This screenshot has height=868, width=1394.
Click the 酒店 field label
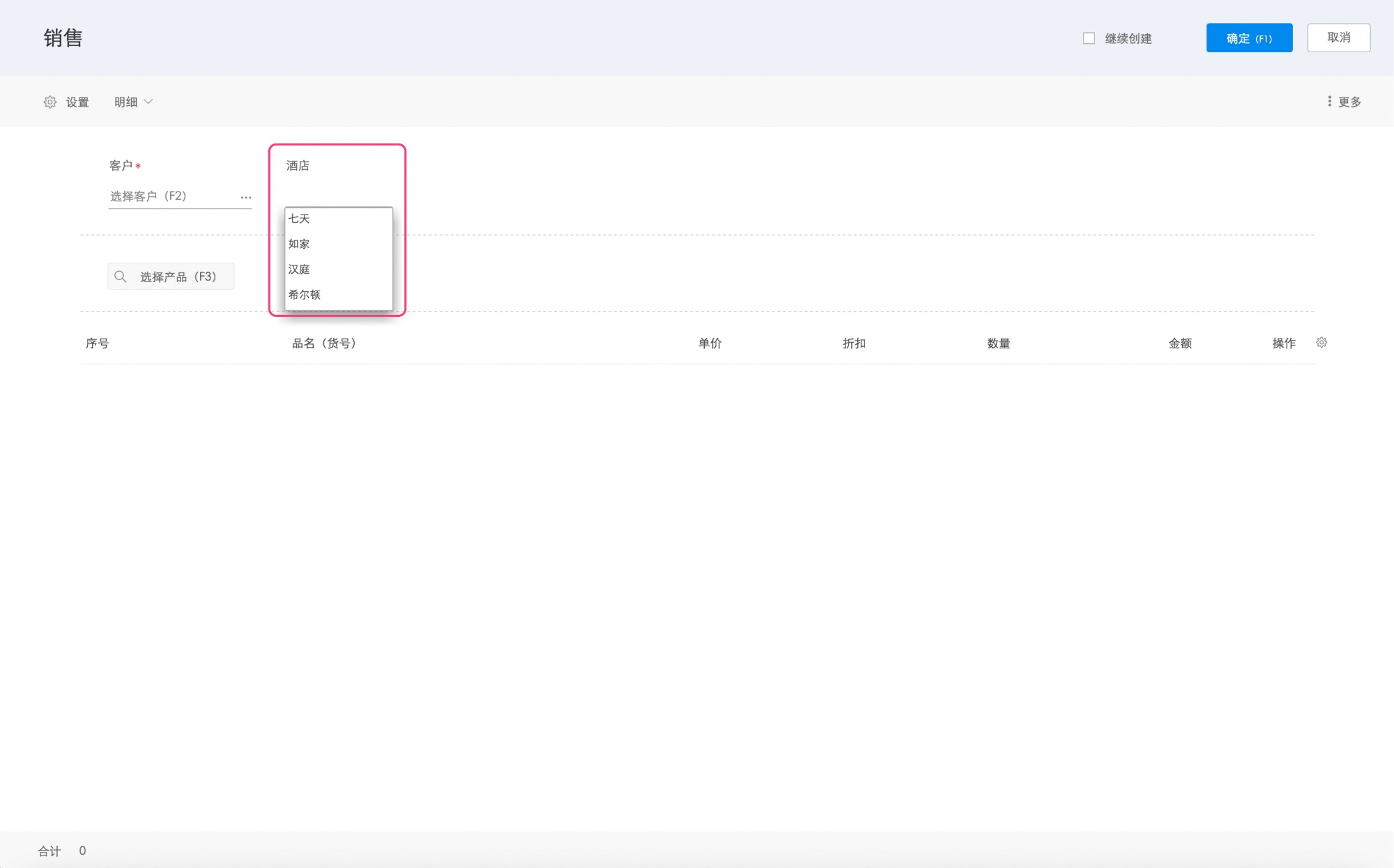pyautogui.click(x=298, y=166)
